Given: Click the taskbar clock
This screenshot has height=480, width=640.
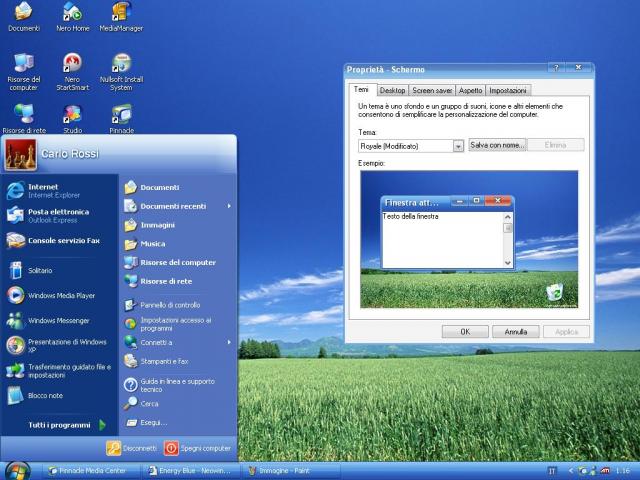Looking at the screenshot, I should pos(622,471).
